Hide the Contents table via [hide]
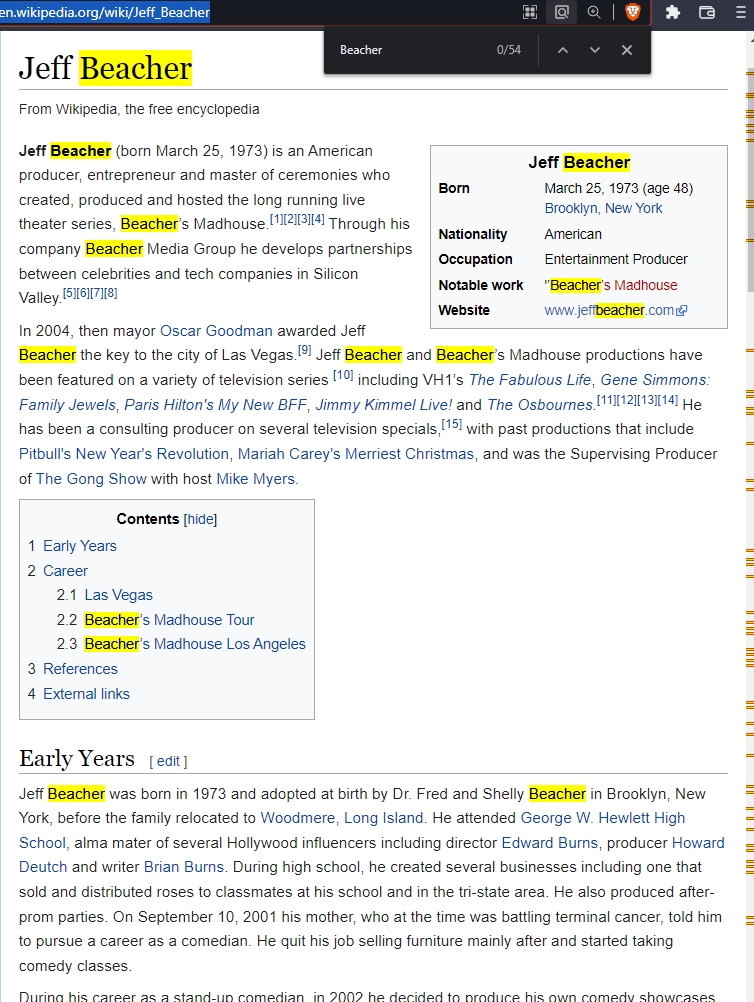This screenshot has height=1002, width=754. tap(200, 519)
